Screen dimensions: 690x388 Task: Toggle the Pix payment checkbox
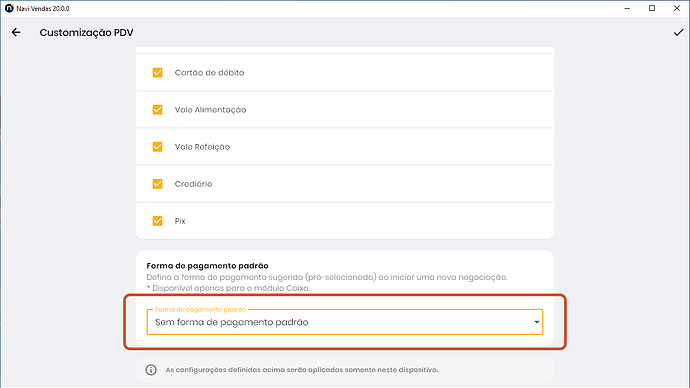(158, 221)
